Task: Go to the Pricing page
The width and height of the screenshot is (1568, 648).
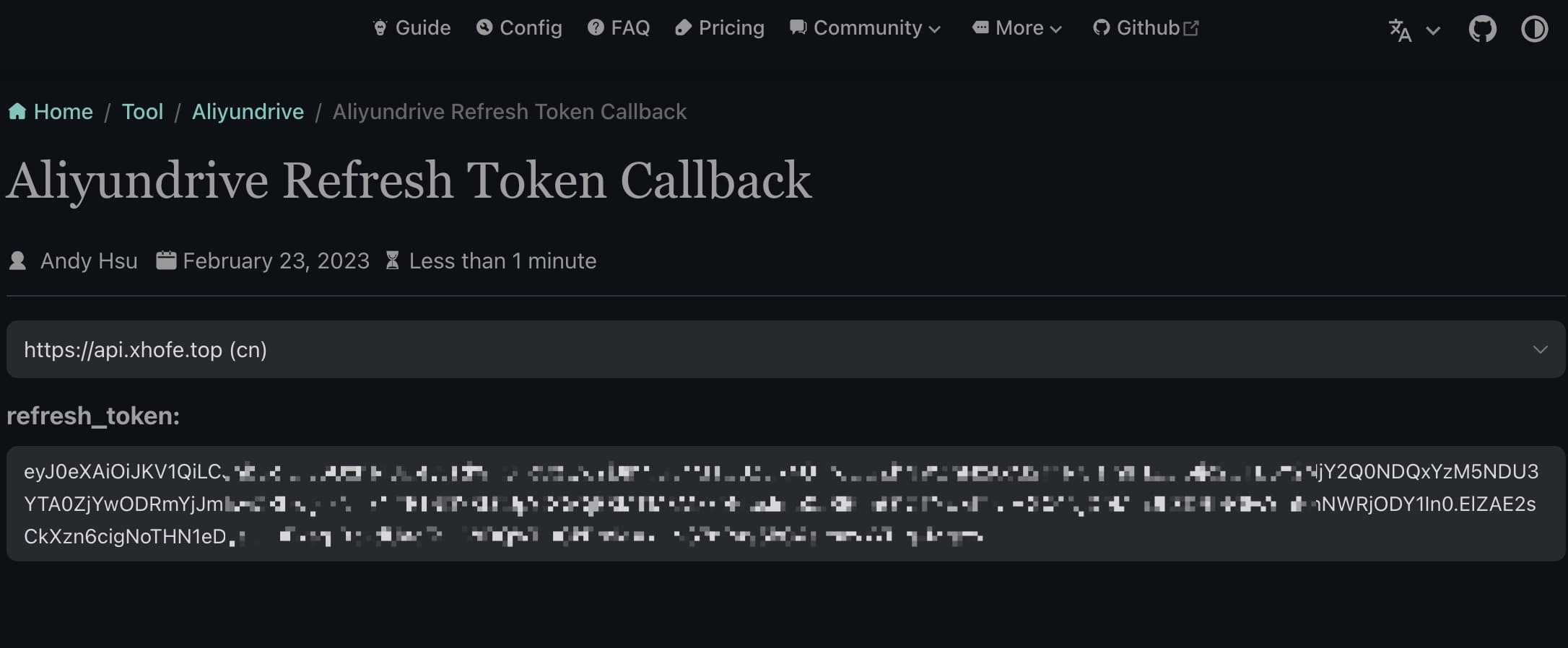Action: point(731,28)
